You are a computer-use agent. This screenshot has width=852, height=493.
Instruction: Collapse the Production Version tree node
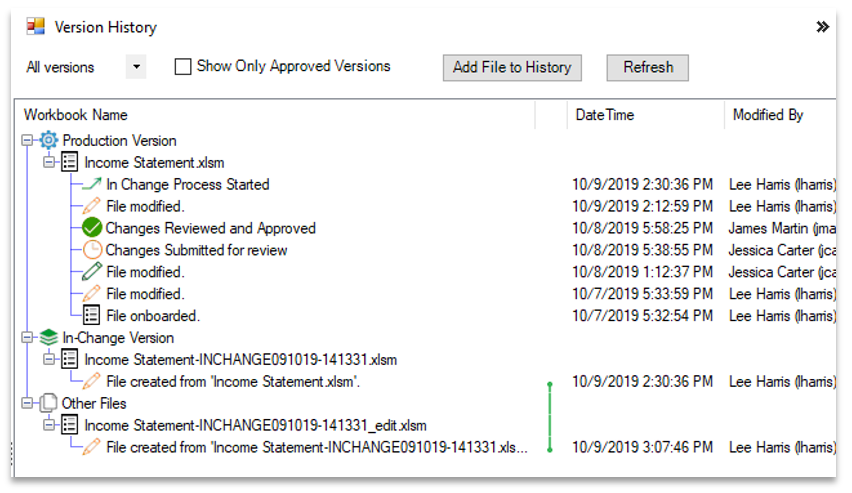click(x=27, y=140)
